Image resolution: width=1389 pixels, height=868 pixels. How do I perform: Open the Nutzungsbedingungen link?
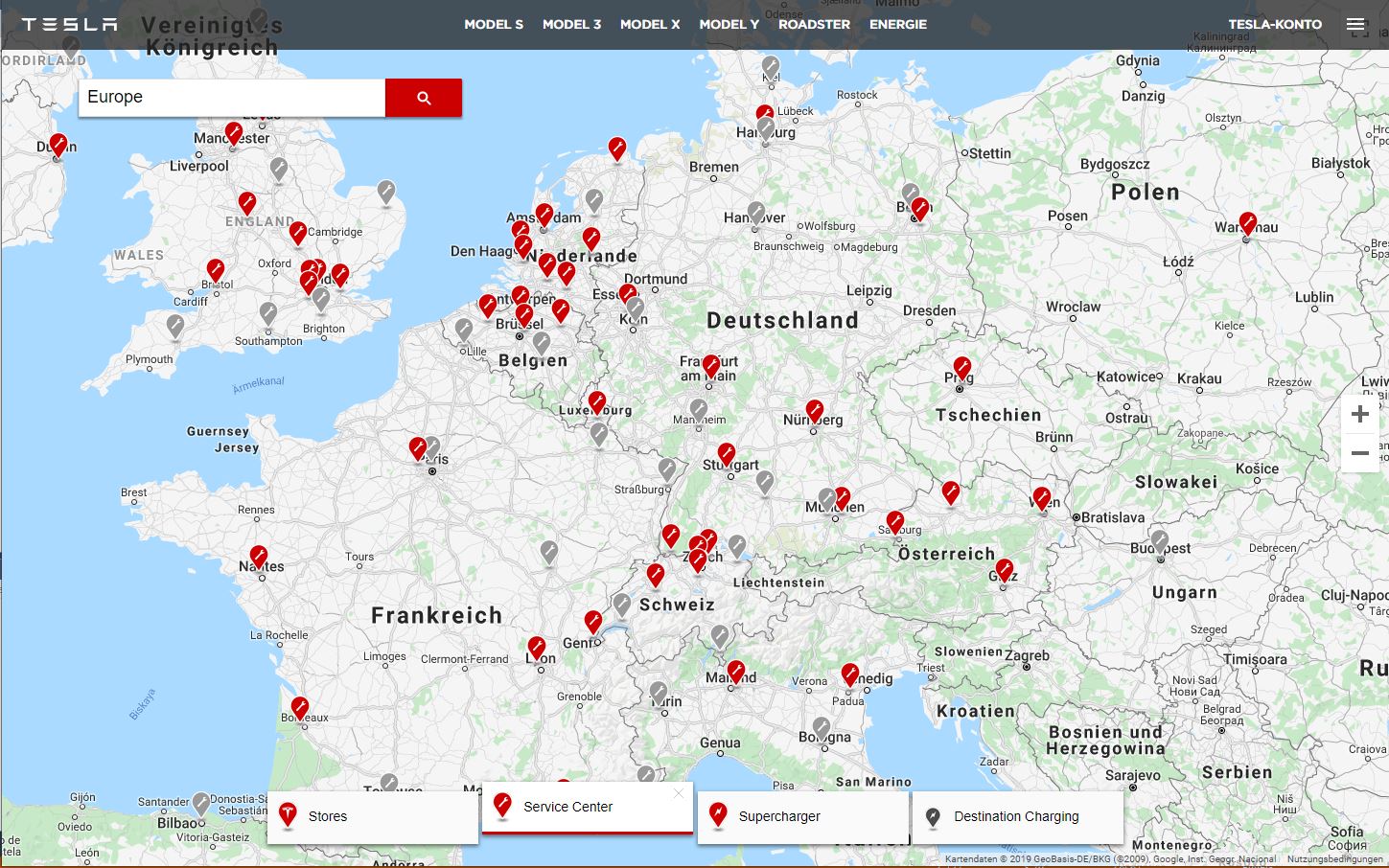[1337, 859]
